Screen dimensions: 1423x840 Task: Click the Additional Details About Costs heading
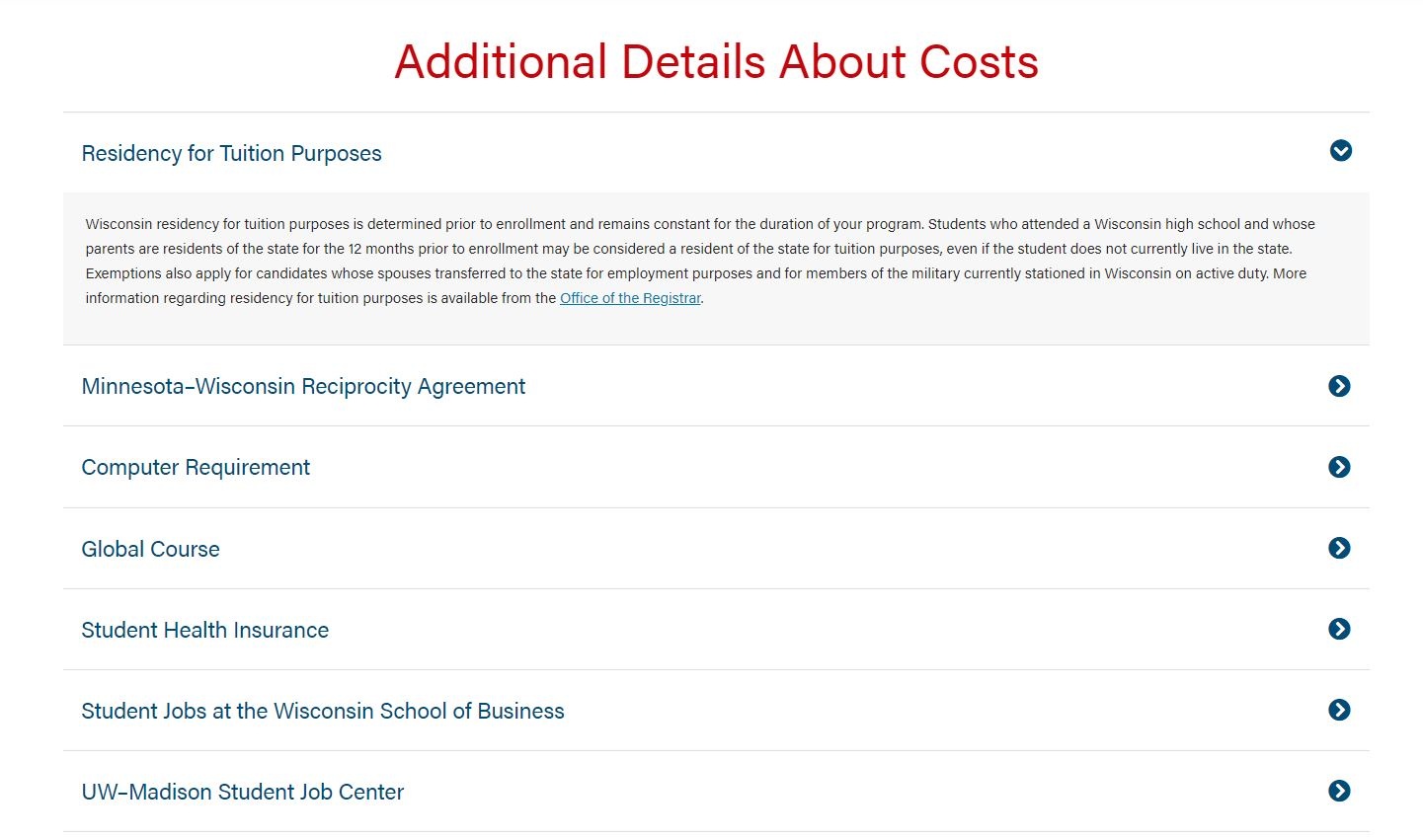(716, 61)
